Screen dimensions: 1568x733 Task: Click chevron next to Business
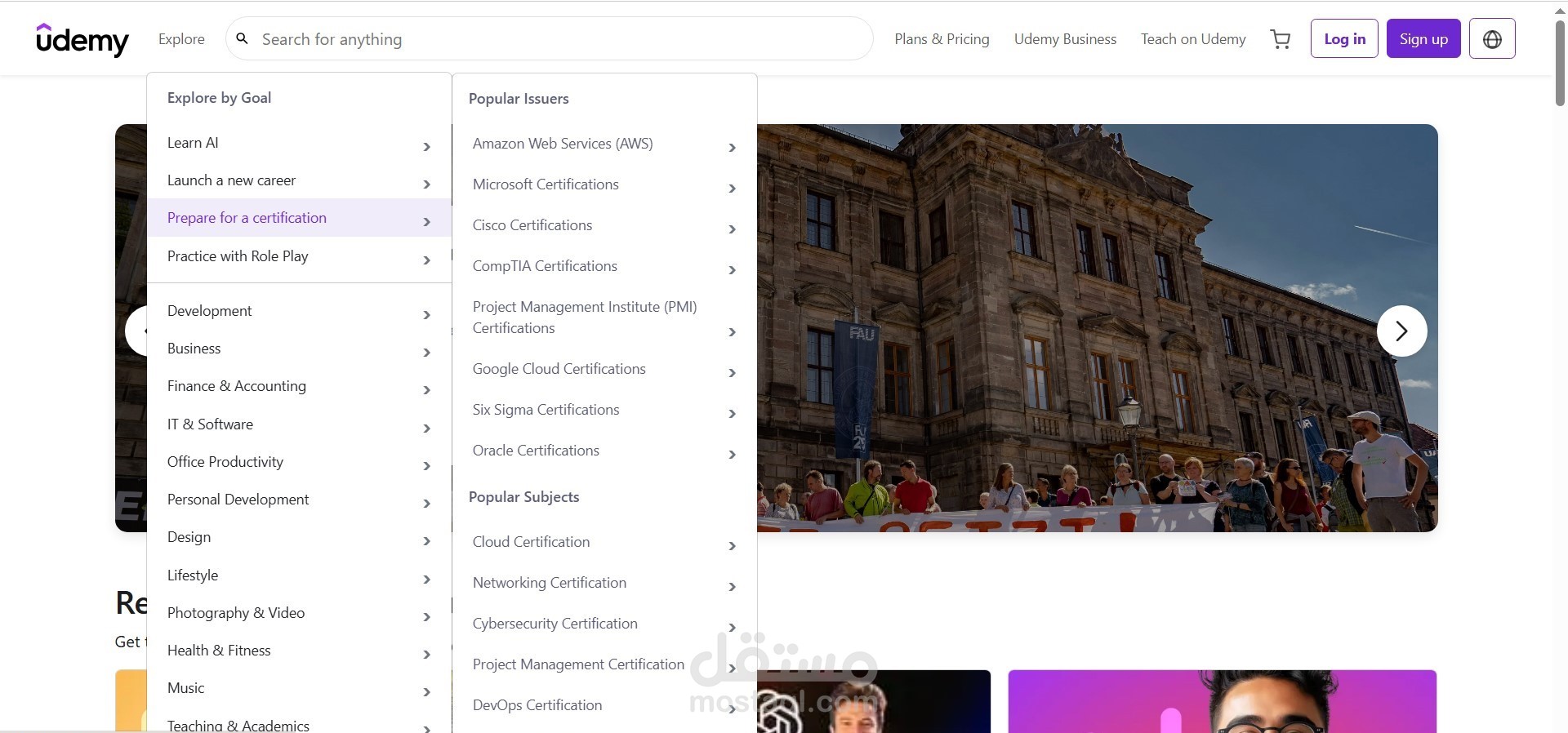pyautogui.click(x=426, y=353)
